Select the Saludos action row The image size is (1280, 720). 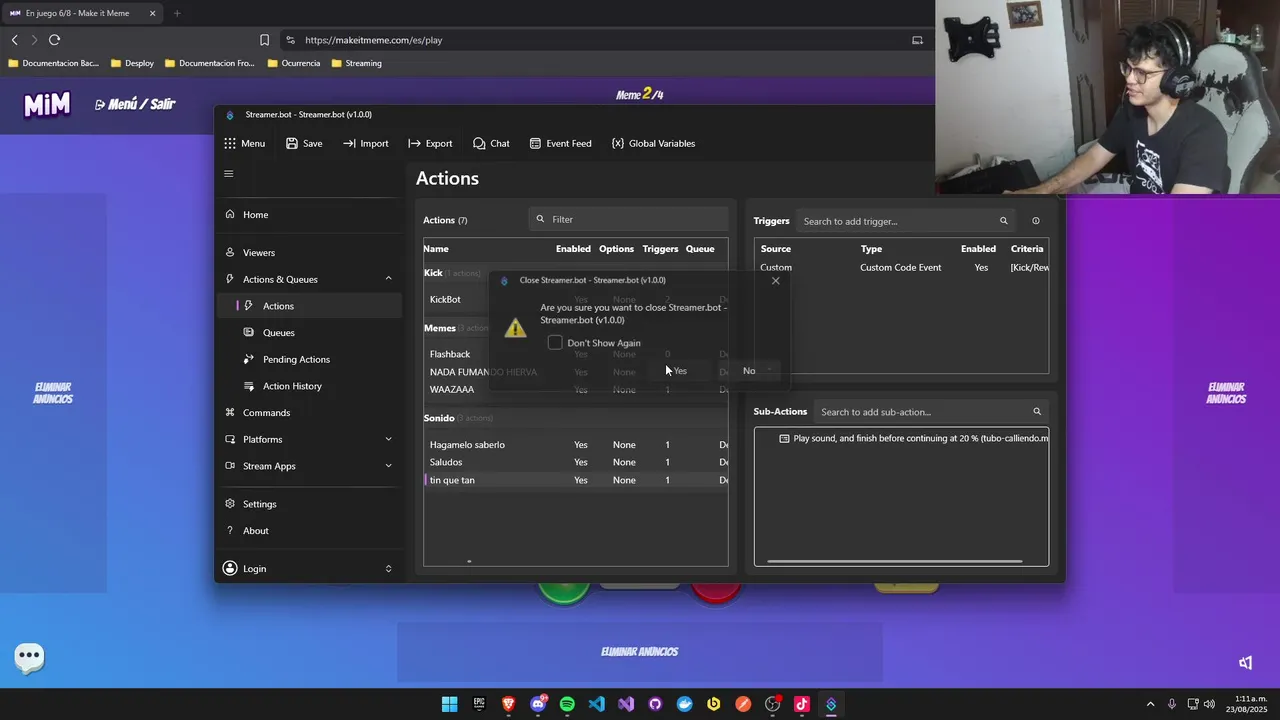click(576, 462)
